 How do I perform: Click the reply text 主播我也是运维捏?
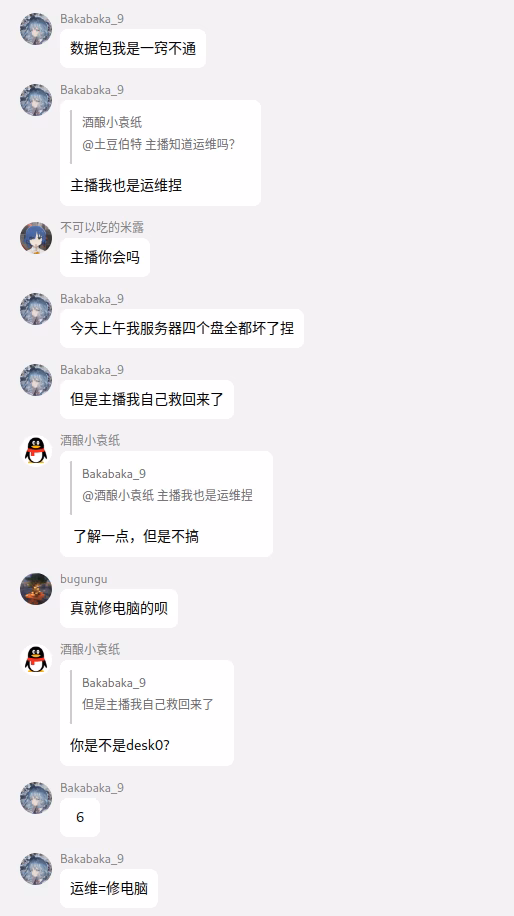click(126, 186)
